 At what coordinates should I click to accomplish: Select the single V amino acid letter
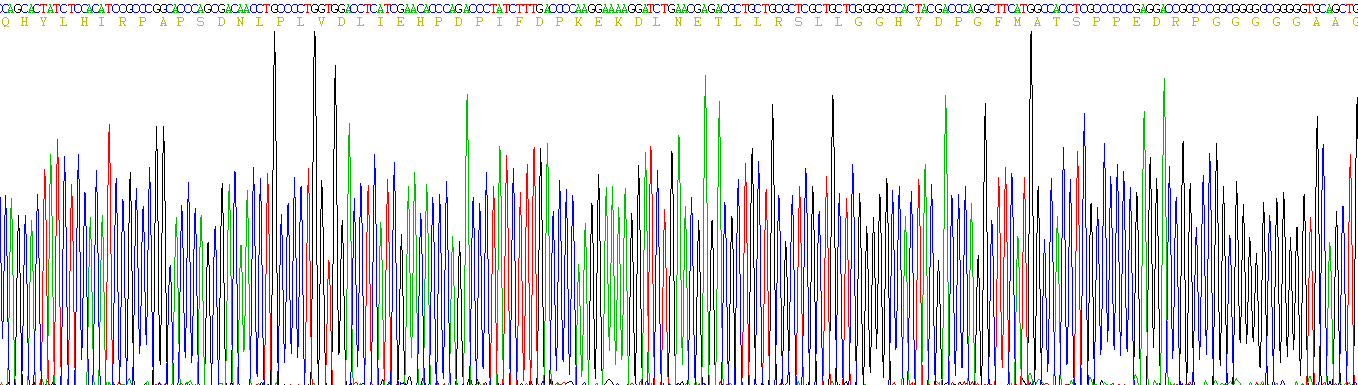(320, 22)
